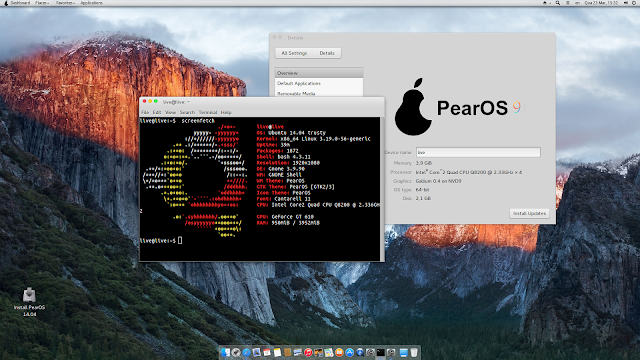Select Overview in Details sidebar
The height and width of the screenshot is (360, 640).
click(319, 73)
